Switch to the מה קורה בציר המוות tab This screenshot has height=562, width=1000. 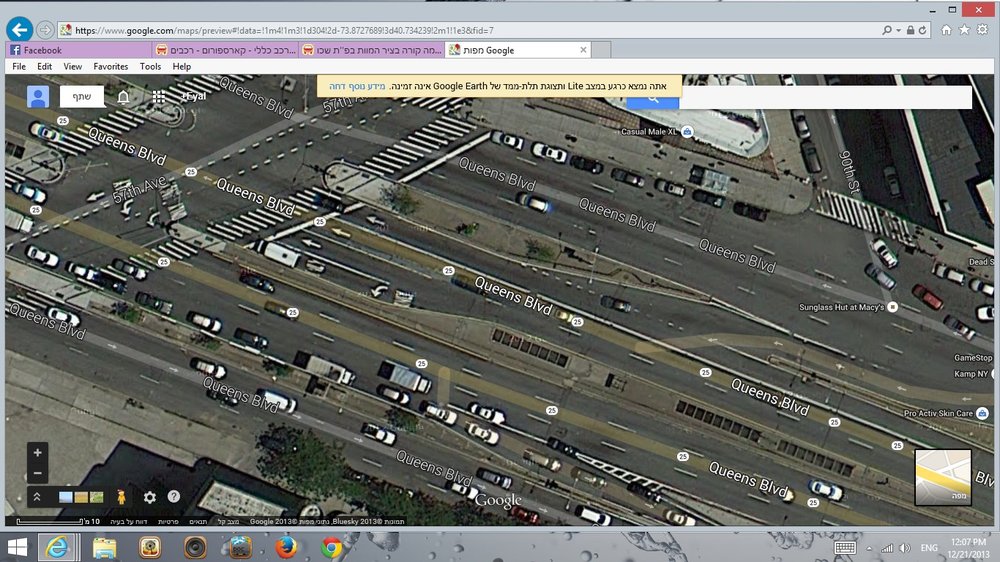pyautogui.click(x=371, y=50)
